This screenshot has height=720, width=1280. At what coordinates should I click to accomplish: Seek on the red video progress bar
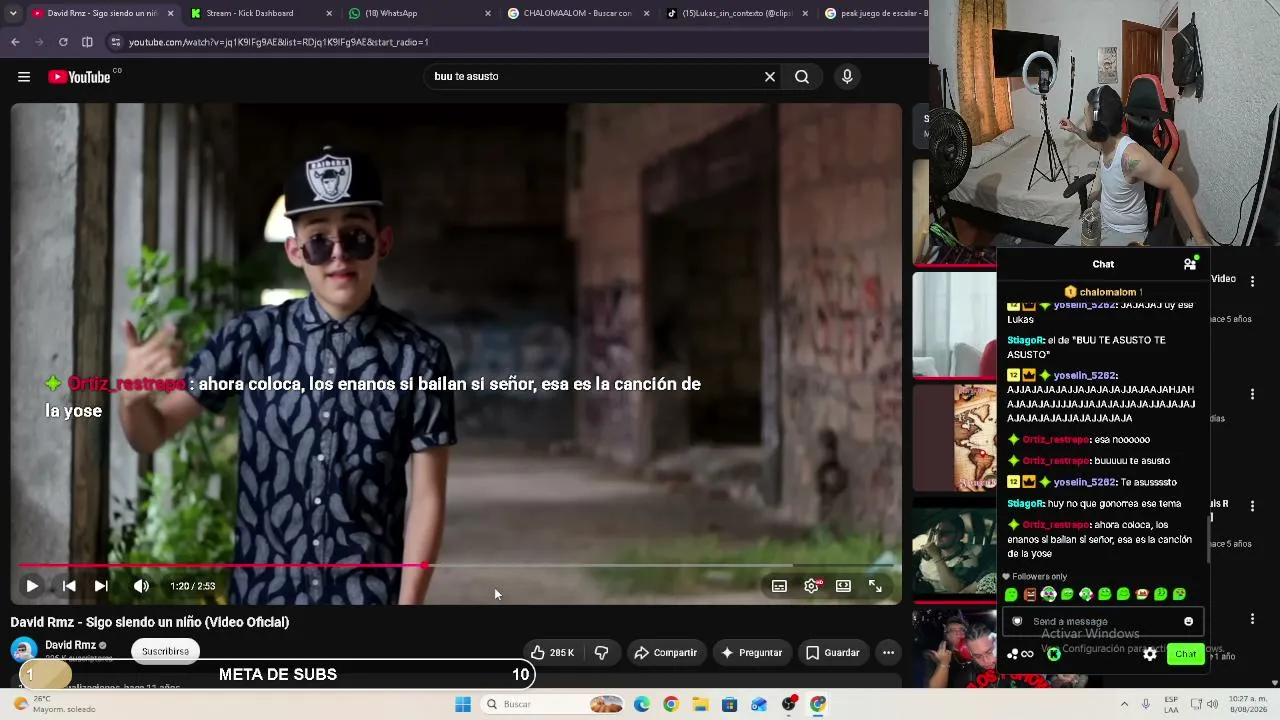point(456,566)
